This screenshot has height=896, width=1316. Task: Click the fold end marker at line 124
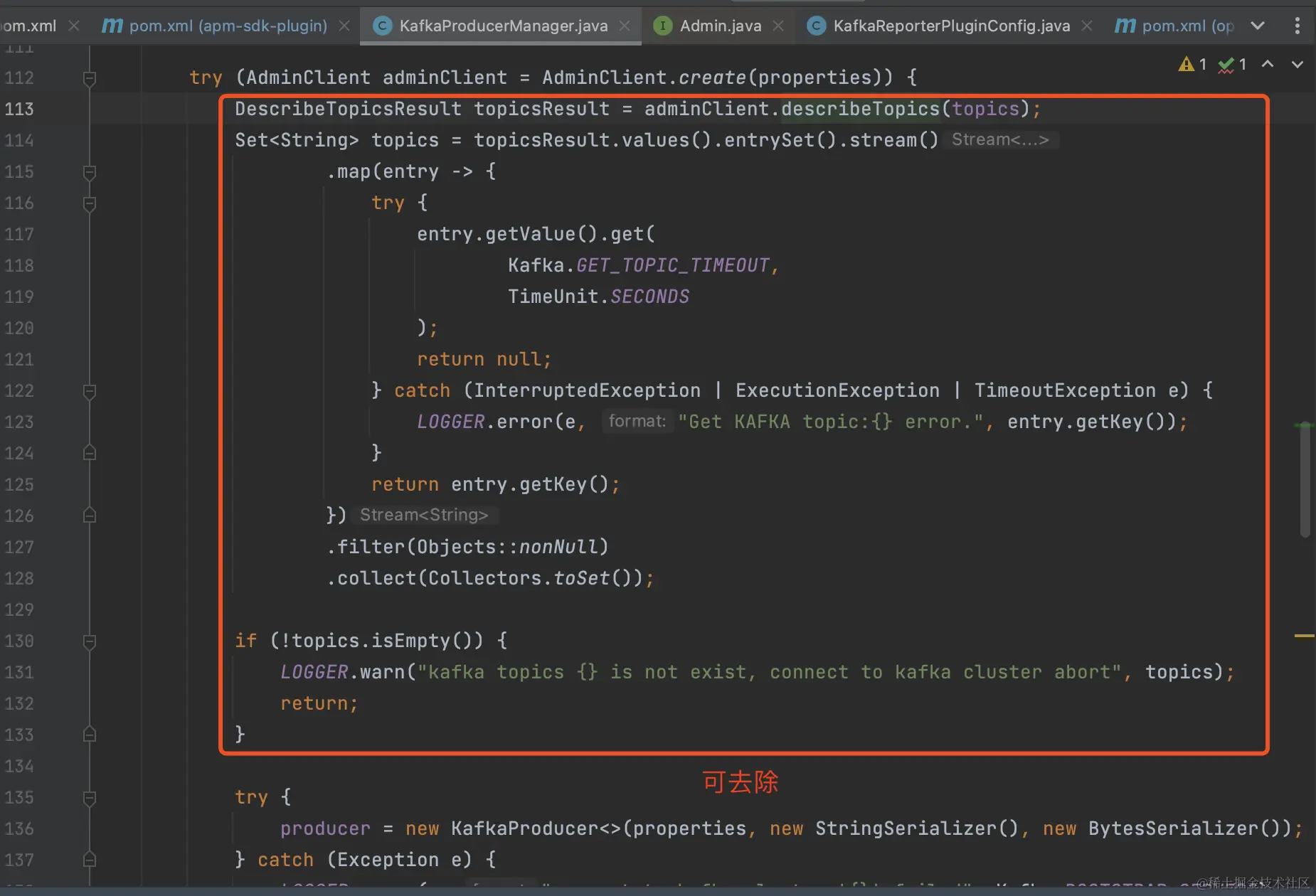click(90, 453)
